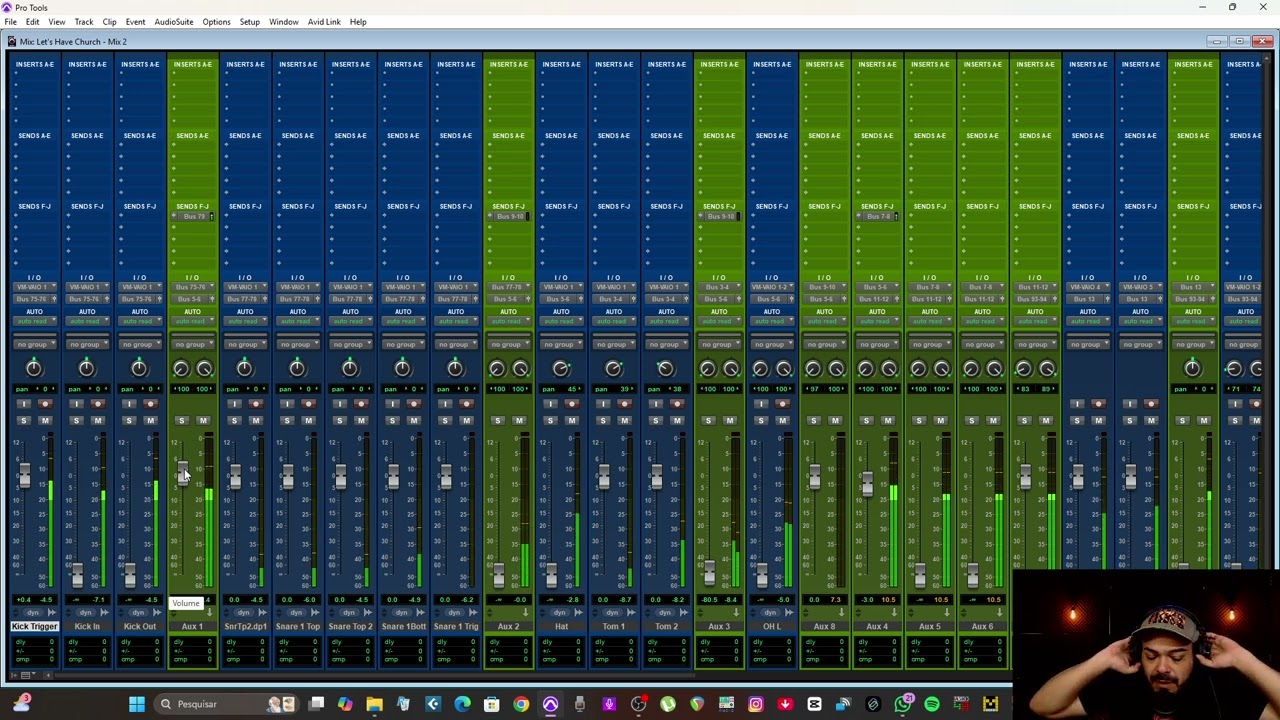Open Kick Out automation mode selector
This screenshot has height=720, width=1280.
click(140, 321)
